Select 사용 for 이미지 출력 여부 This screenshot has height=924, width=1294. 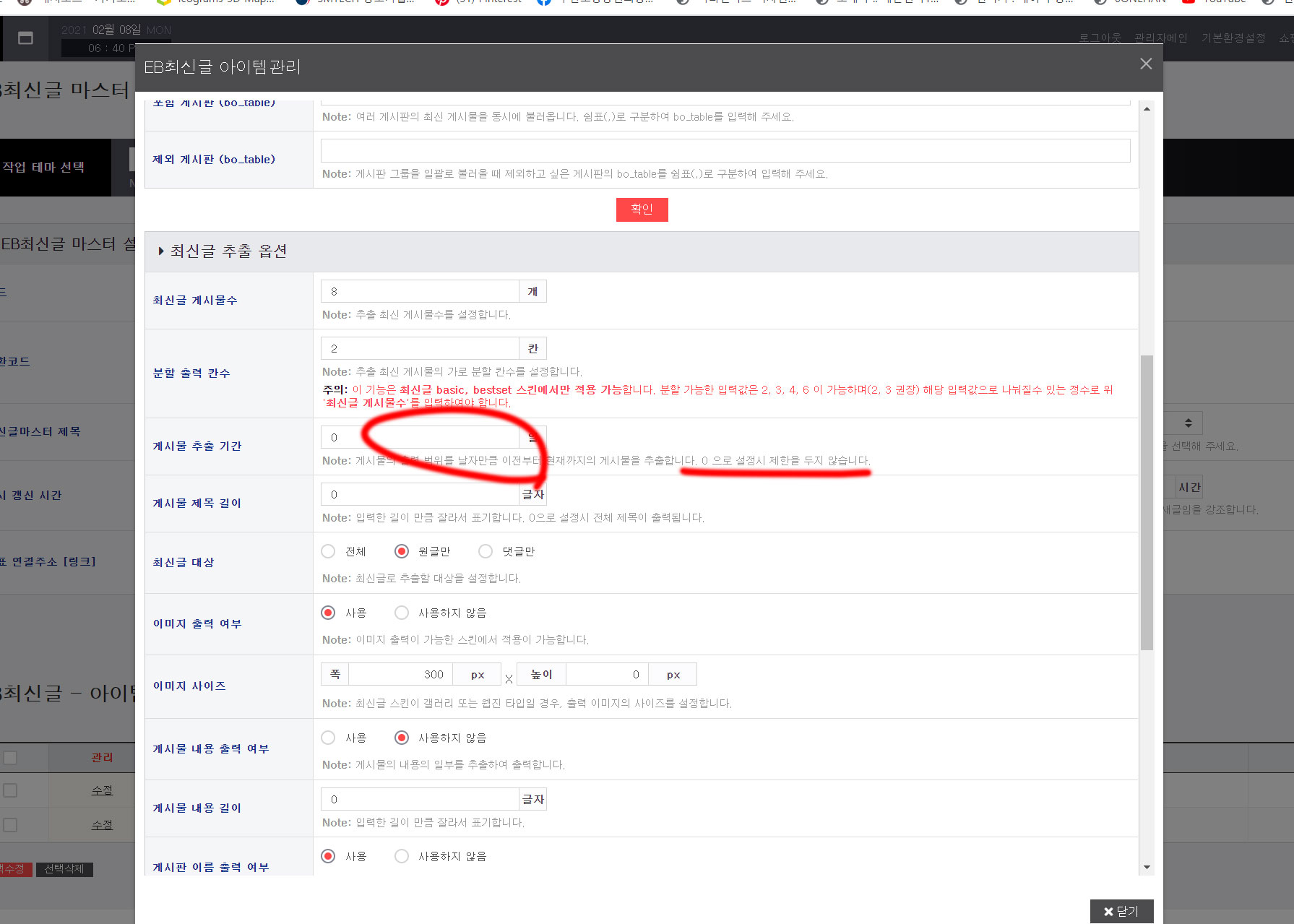click(x=328, y=613)
